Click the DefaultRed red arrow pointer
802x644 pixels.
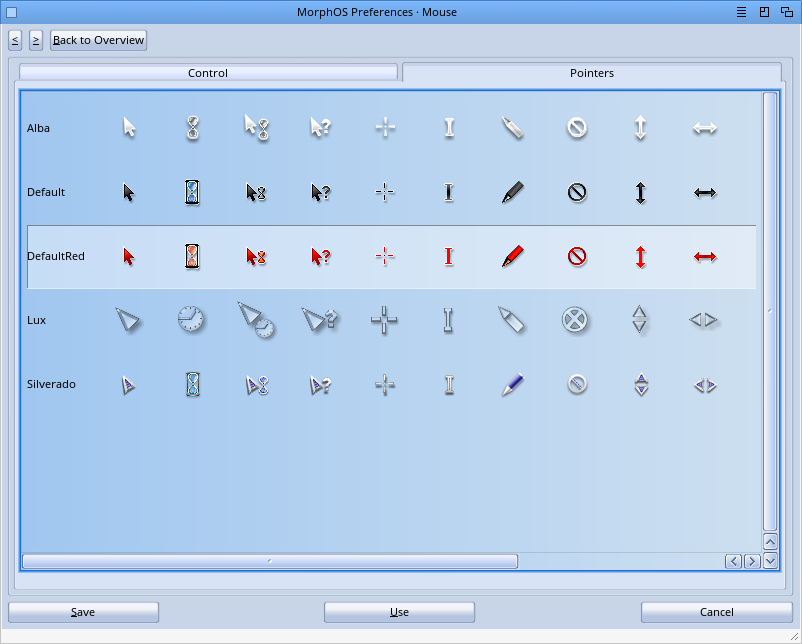pyautogui.click(x=129, y=256)
